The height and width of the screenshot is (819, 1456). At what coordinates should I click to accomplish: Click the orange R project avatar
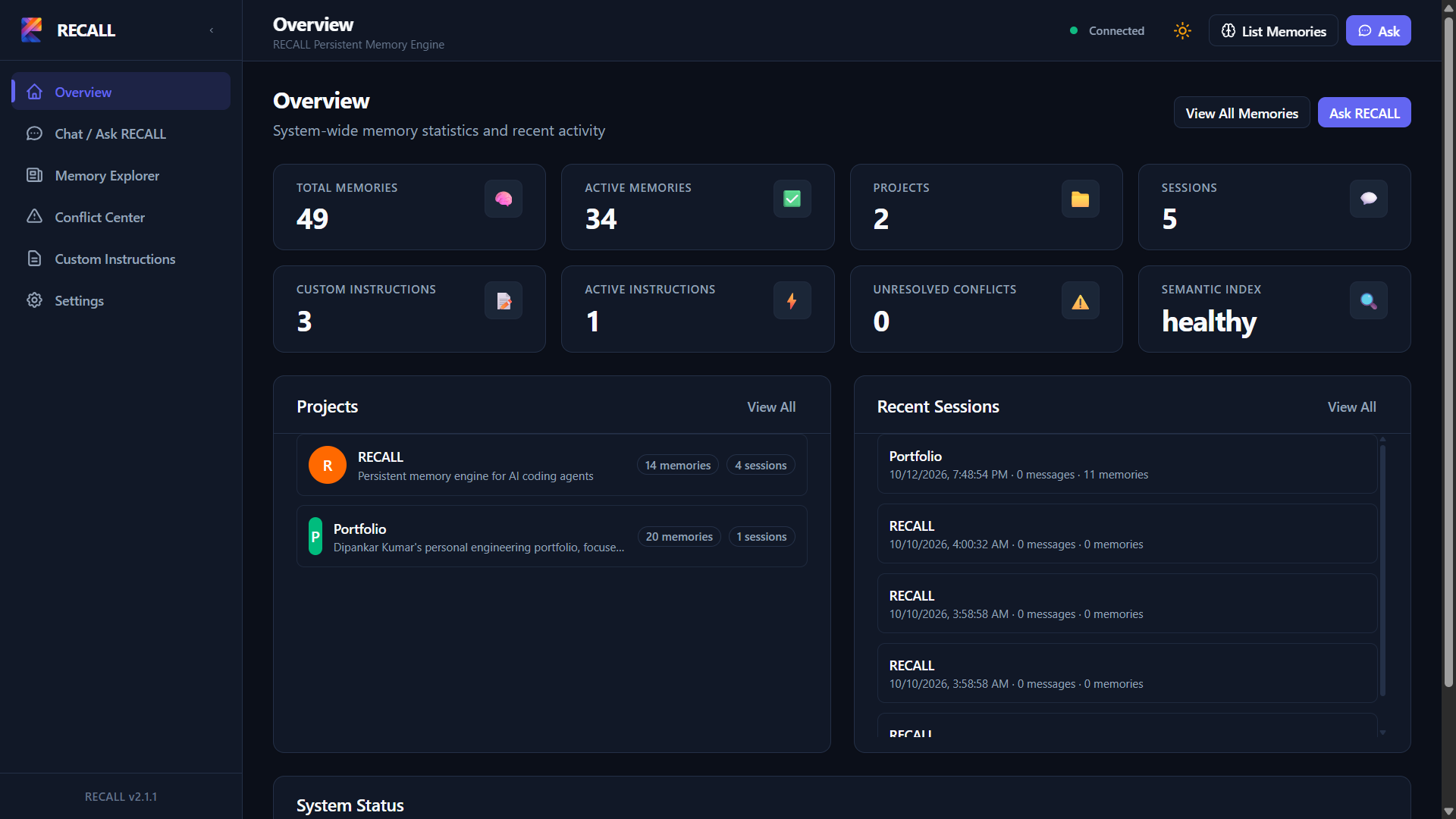(x=328, y=465)
